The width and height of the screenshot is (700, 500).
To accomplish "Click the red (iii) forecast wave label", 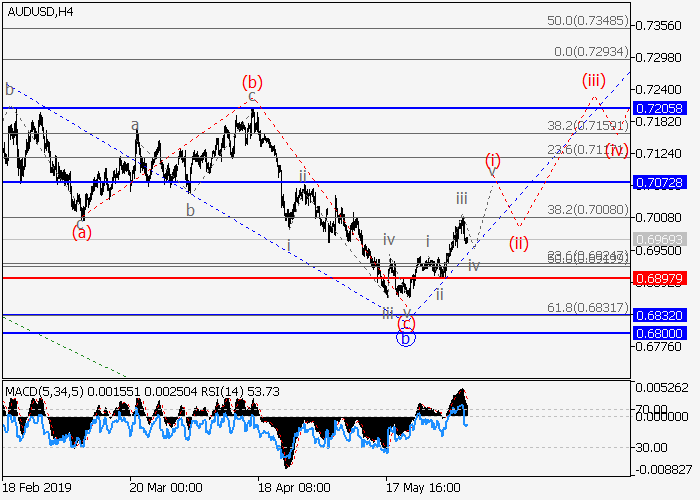I will [594, 81].
